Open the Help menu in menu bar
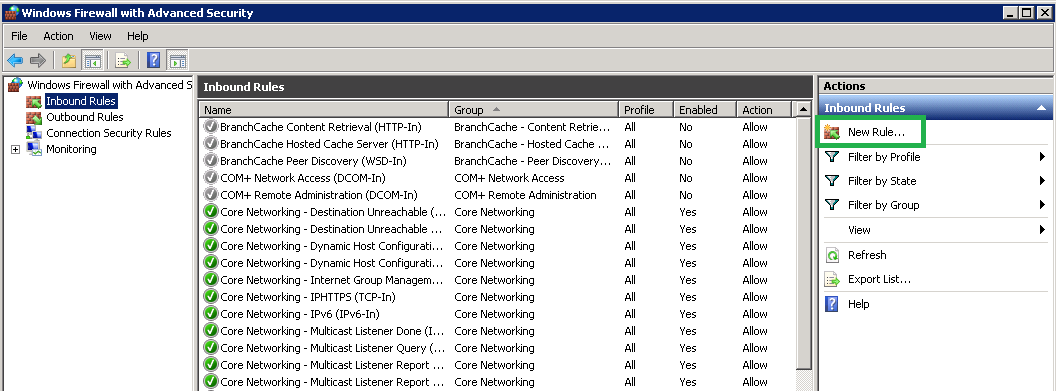The height and width of the screenshot is (391, 1056). (x=137, y=36)
